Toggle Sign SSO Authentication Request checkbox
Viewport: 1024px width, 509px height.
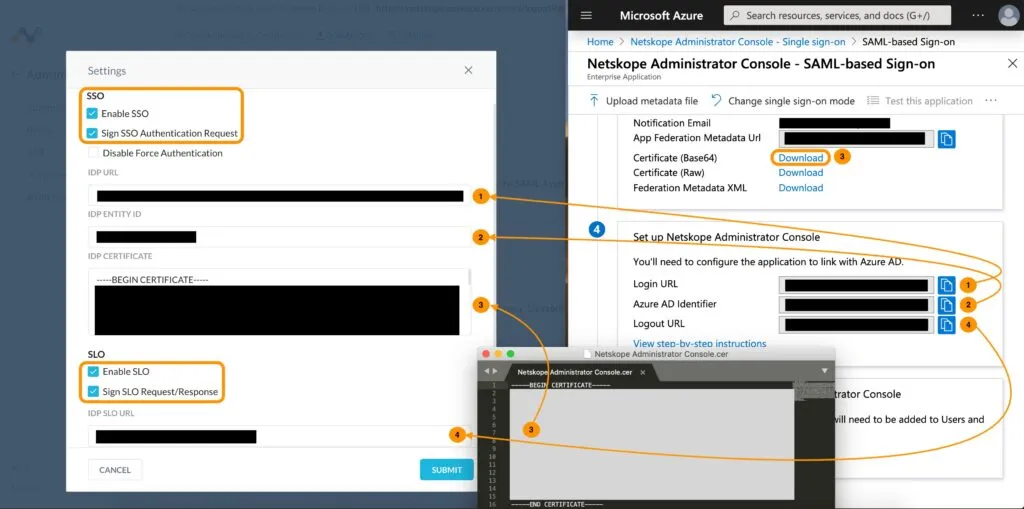pyautogui.click(x=93, y=133)
